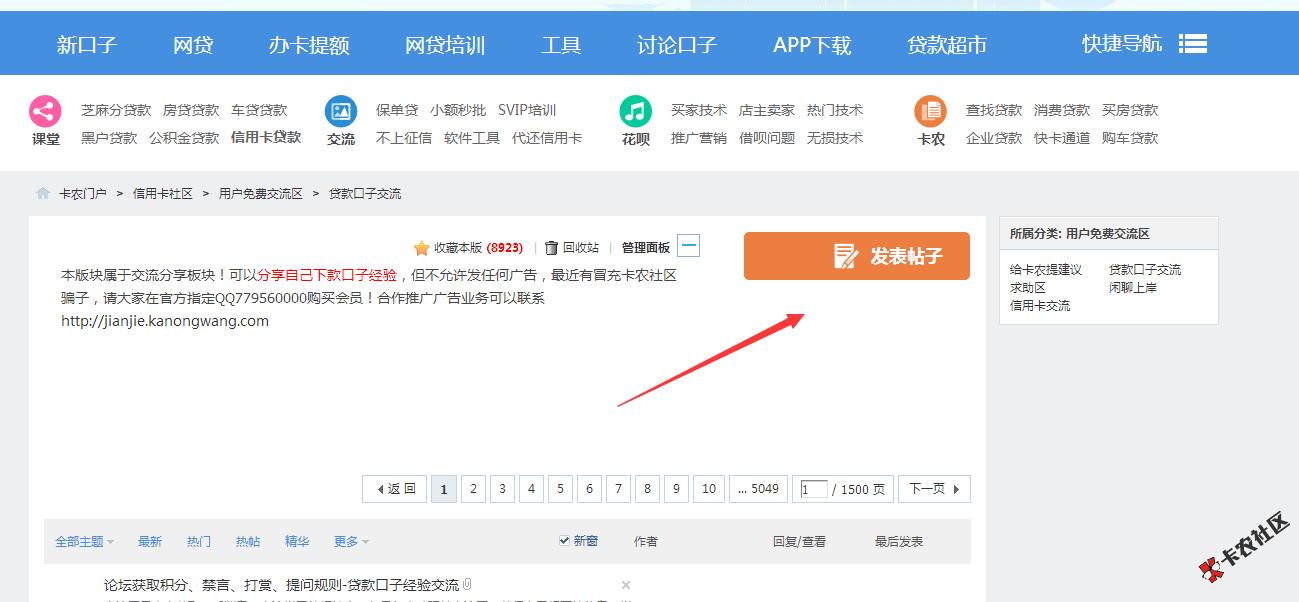Image resolution: width=1299 pixels, height=602 pixels.
Task: Expand the 全部主题 dropdown filter
Action: click(x=84, y=542)
